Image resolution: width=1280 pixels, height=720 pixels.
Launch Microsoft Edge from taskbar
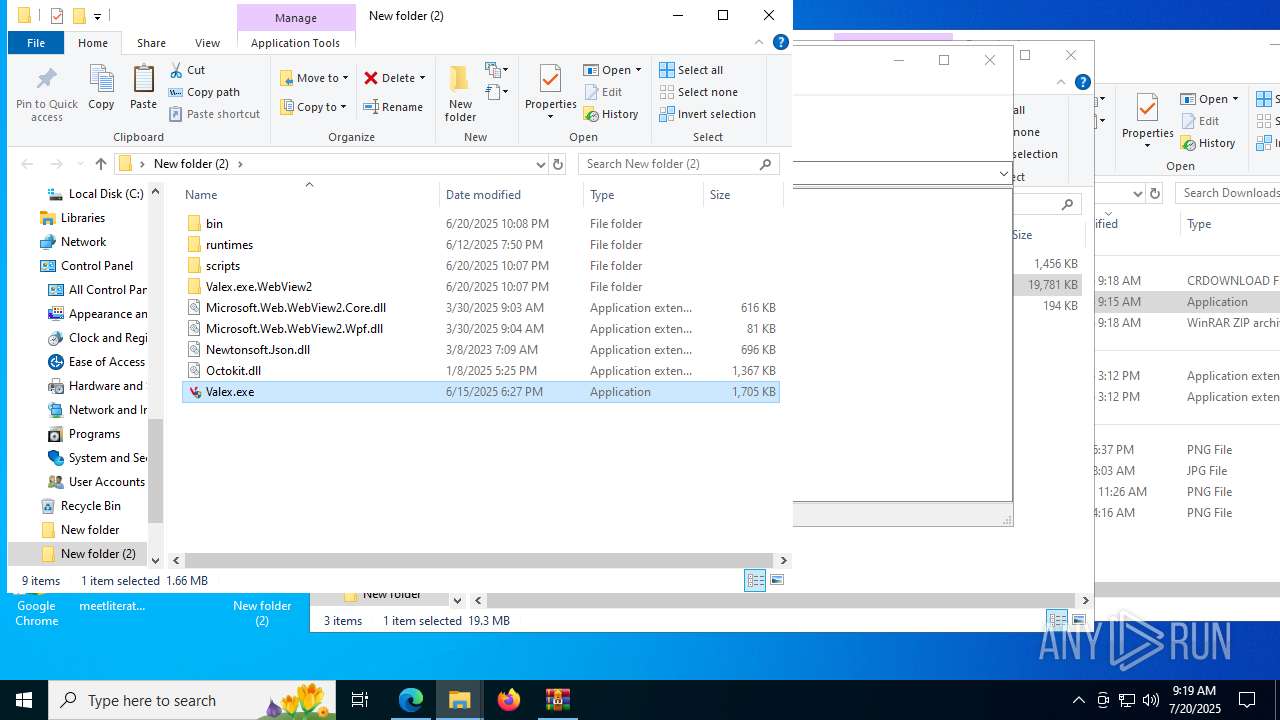(411, 700)
